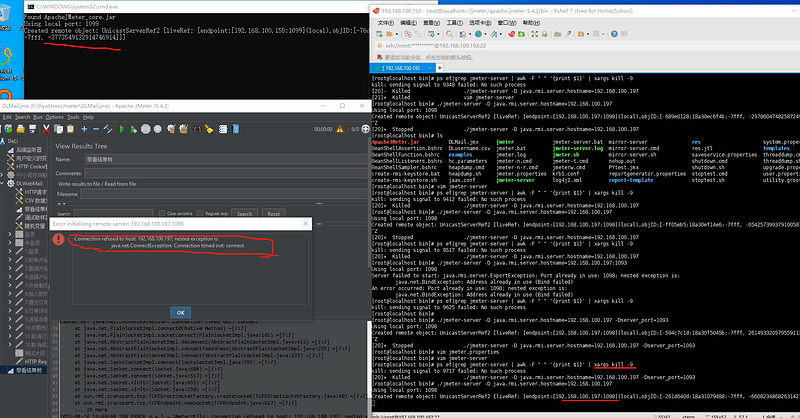Expand the 12.取消 tree node
Viewport: 800px width, 418px height.
coord(10,345)
